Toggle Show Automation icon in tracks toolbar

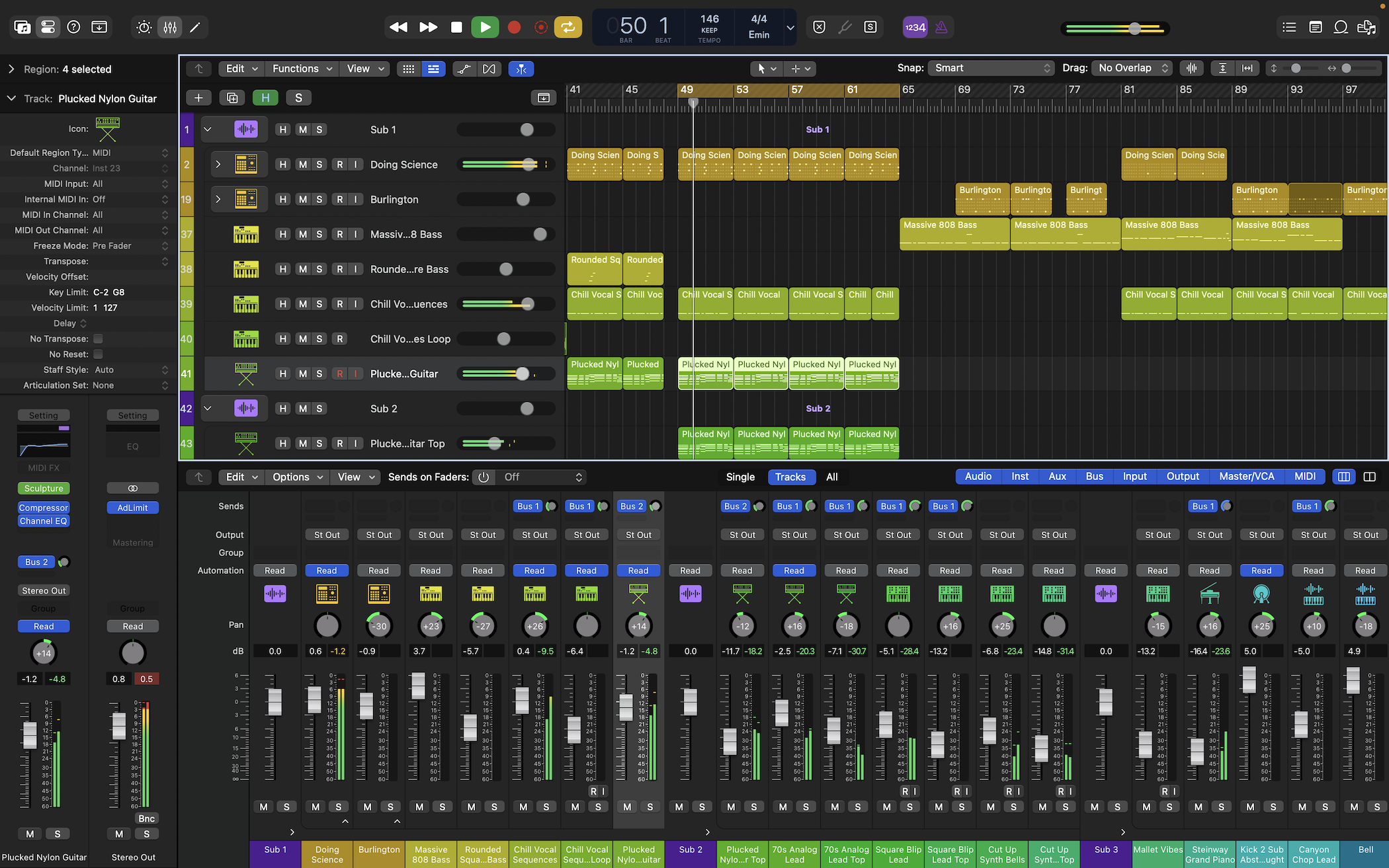[x=464, y=69]
